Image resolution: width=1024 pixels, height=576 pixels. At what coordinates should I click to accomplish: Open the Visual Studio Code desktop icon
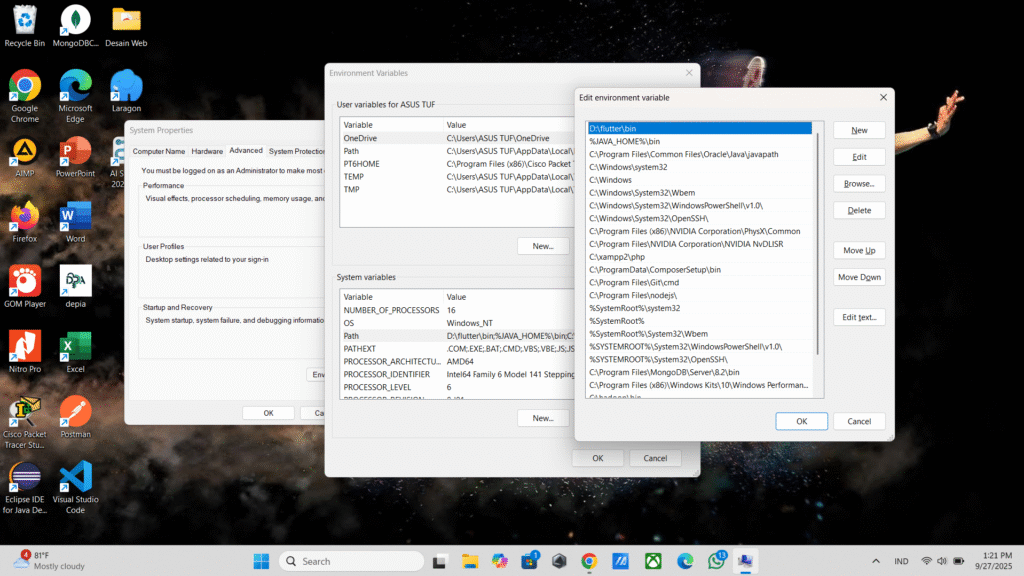(x=75, y=478)
